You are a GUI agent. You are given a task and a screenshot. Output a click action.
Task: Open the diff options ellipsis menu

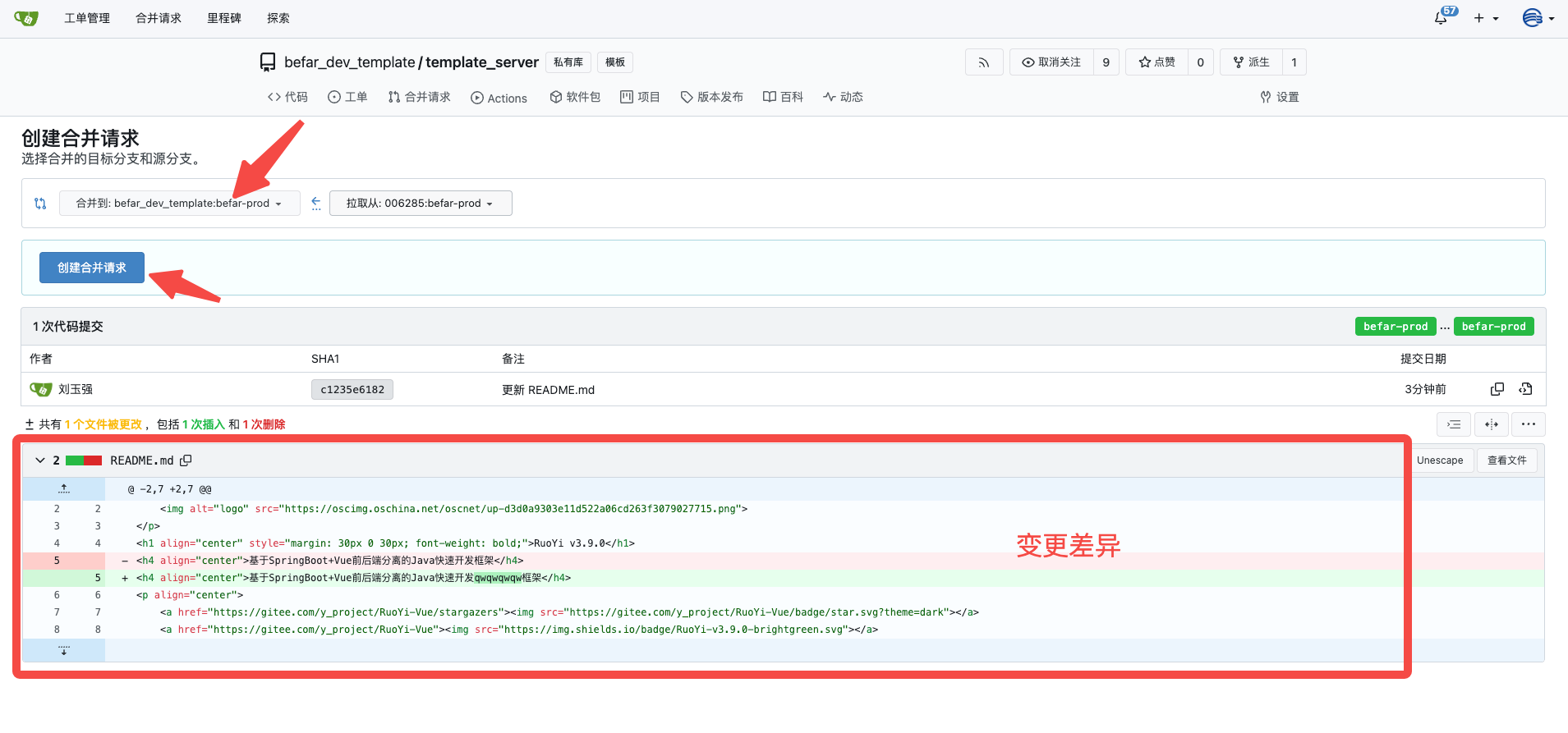[x=1529, y=424]
